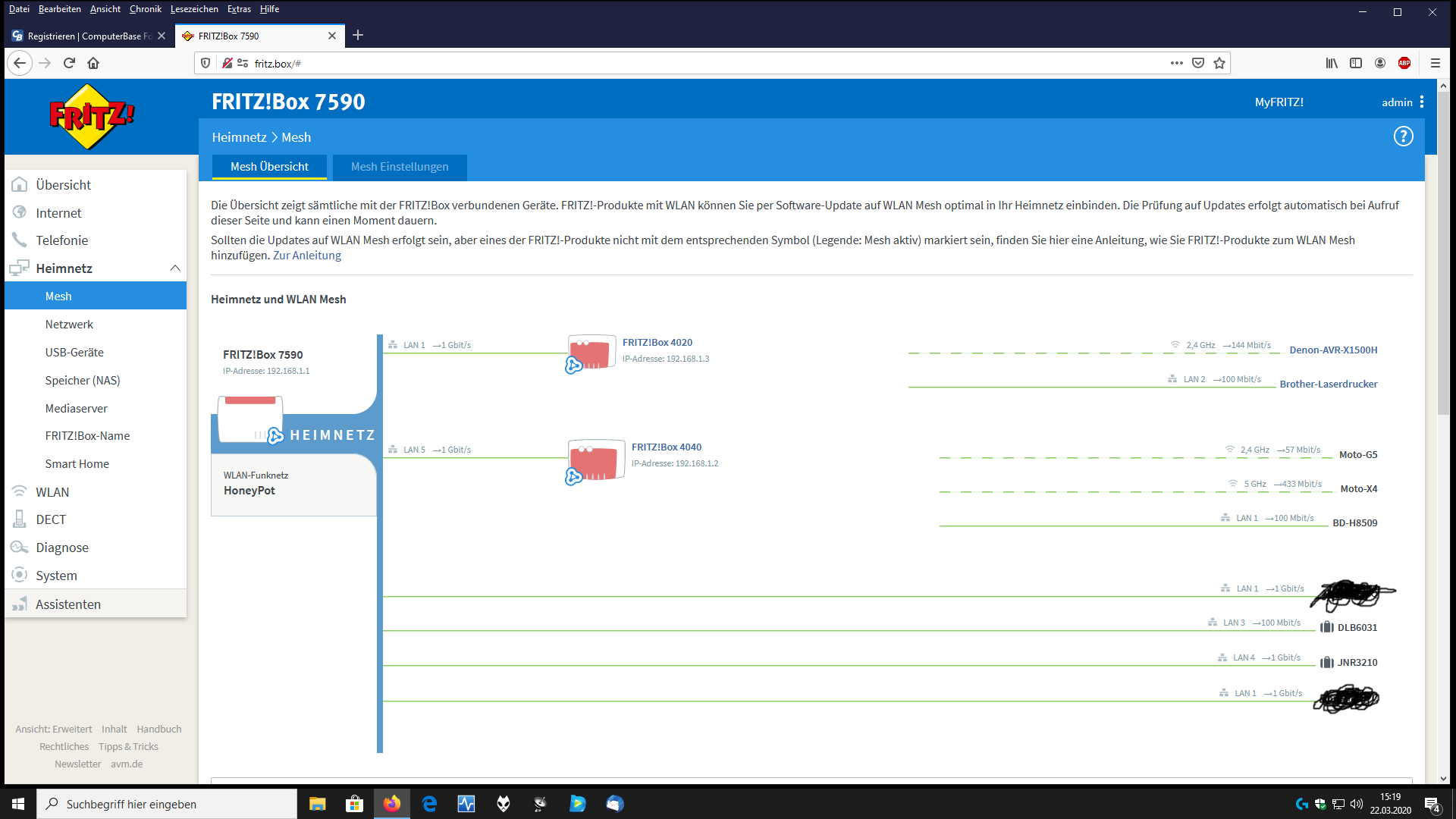Bookmark this page with the star
This screenshot has width=1456, height=819.
tap(1219, 64)
